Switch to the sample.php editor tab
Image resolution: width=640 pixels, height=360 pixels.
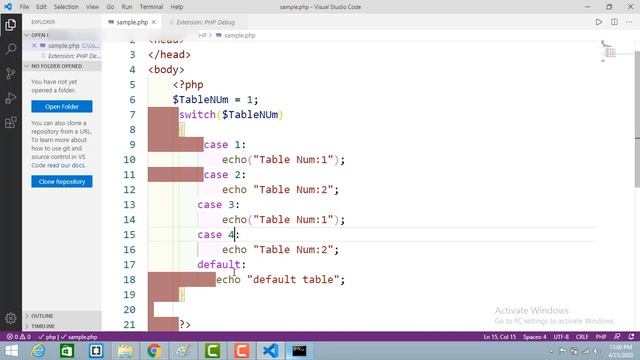click(131, 22)
